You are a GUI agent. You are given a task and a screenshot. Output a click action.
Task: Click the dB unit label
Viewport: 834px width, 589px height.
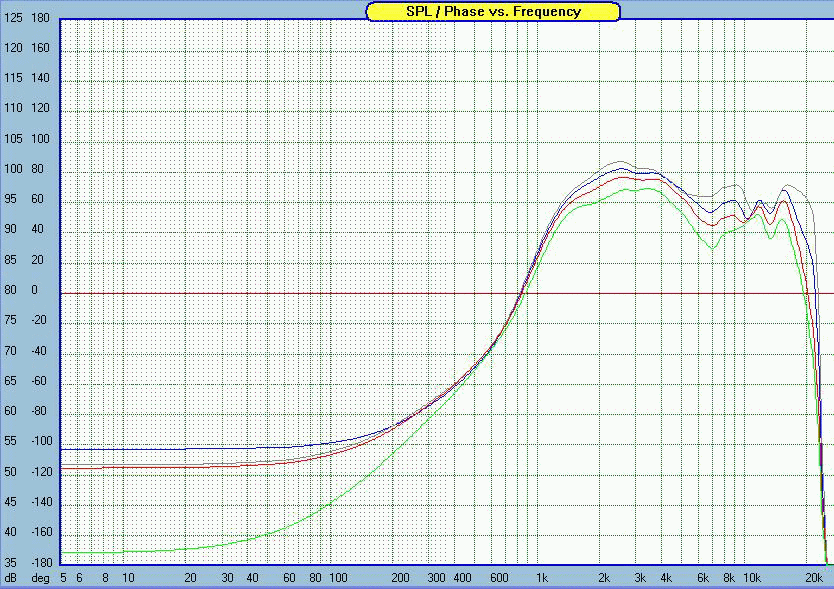coord(10,578)
